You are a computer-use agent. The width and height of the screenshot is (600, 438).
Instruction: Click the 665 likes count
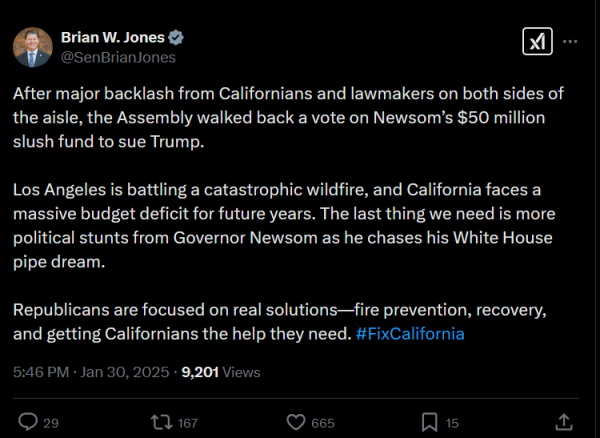(322, 423)
